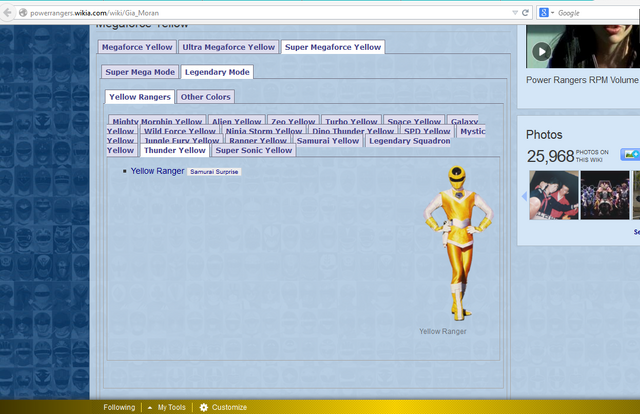
Task: Switch to Other Colors tab
Action: coord(206,97)
